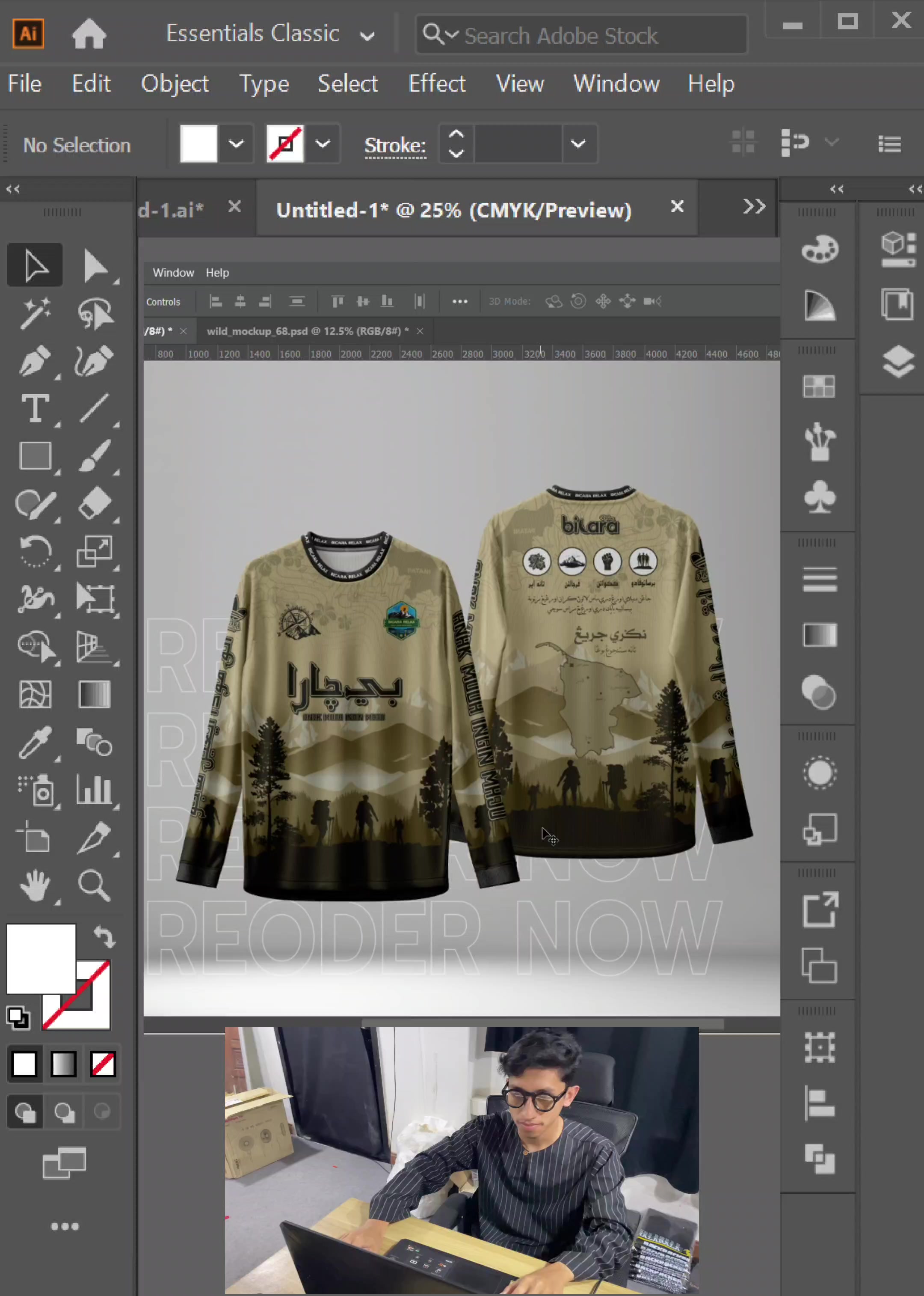This screenshot has height=1296, width=924.
Task: Select the Rectangle tool
Action: [35, 457]
